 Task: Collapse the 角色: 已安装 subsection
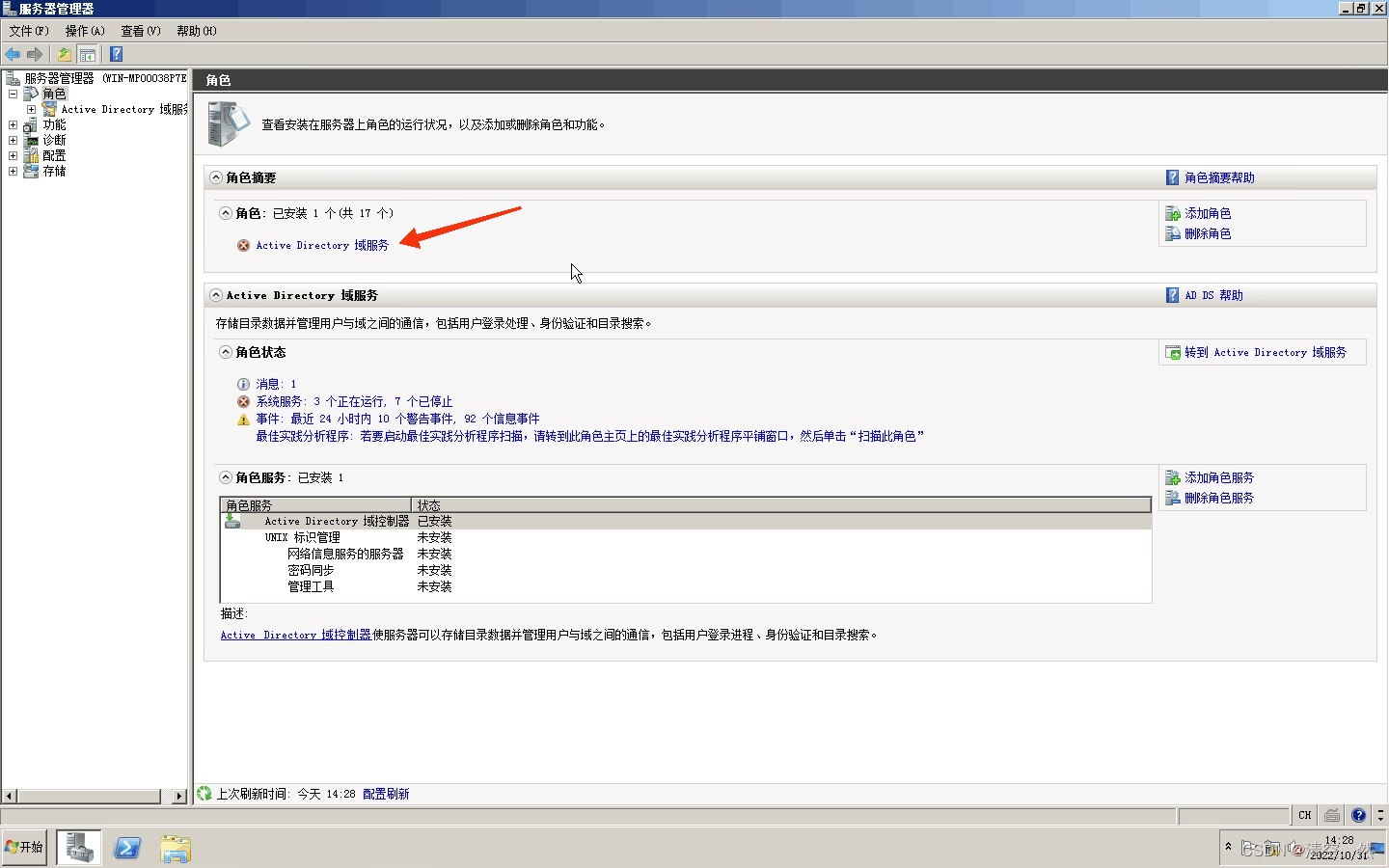tap(225, 213)
